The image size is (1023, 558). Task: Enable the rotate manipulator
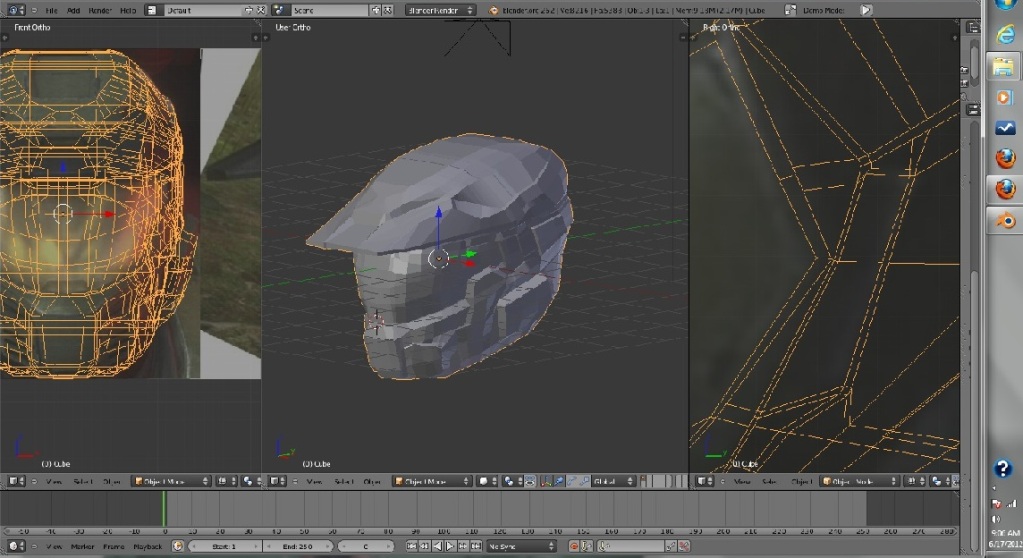(572, 482)
